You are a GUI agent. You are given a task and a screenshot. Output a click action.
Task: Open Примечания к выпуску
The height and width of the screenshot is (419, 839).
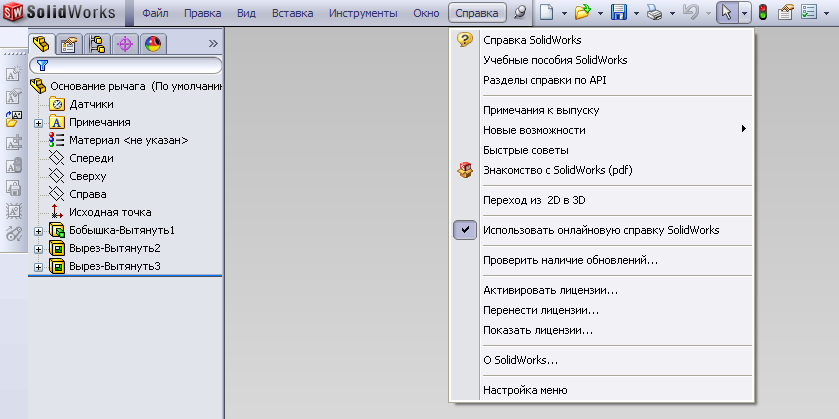click(x=541, y=110)
